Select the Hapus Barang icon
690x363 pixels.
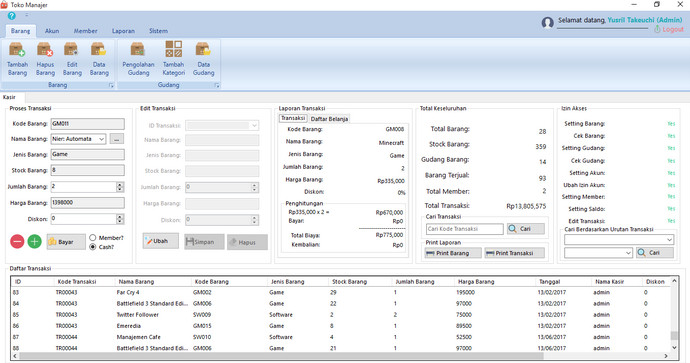(45, 59)
